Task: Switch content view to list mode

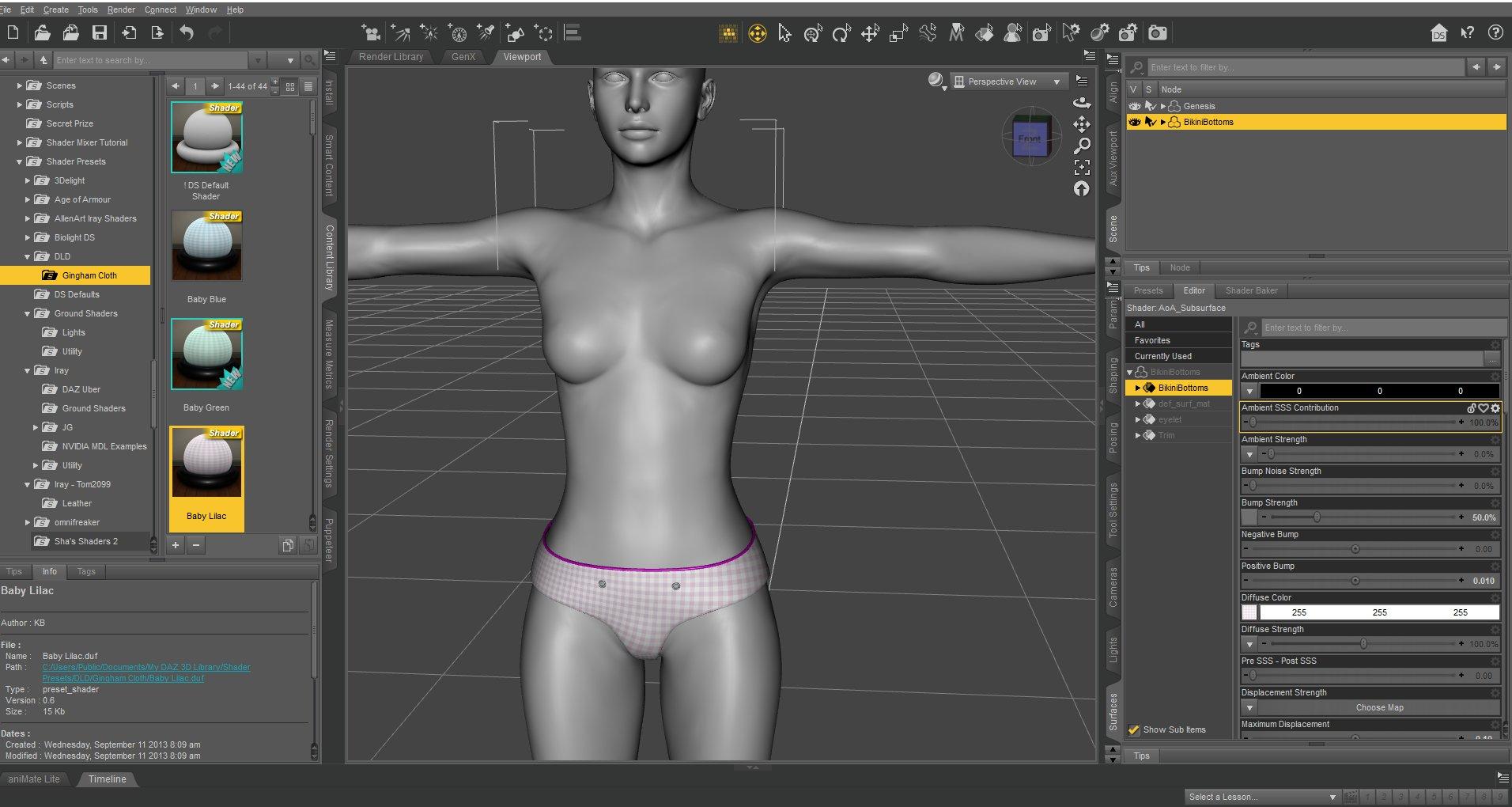Action: pos(308,86)
